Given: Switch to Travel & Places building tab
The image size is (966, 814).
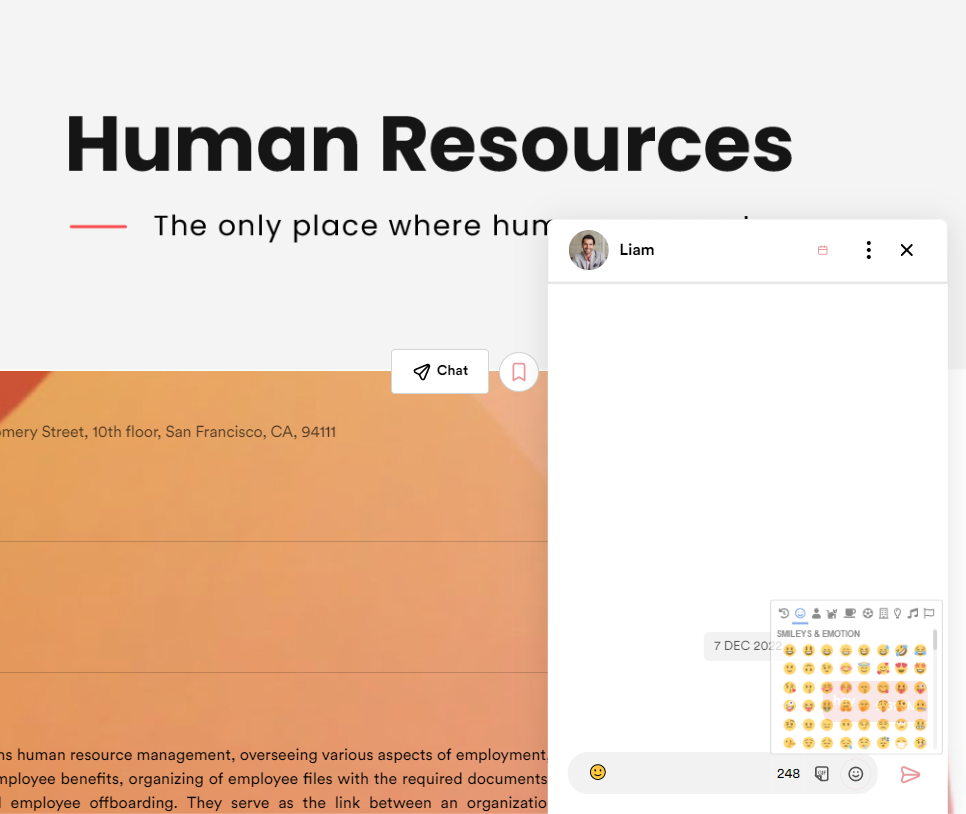Looking at the screenshot, I should coord(882,613).
